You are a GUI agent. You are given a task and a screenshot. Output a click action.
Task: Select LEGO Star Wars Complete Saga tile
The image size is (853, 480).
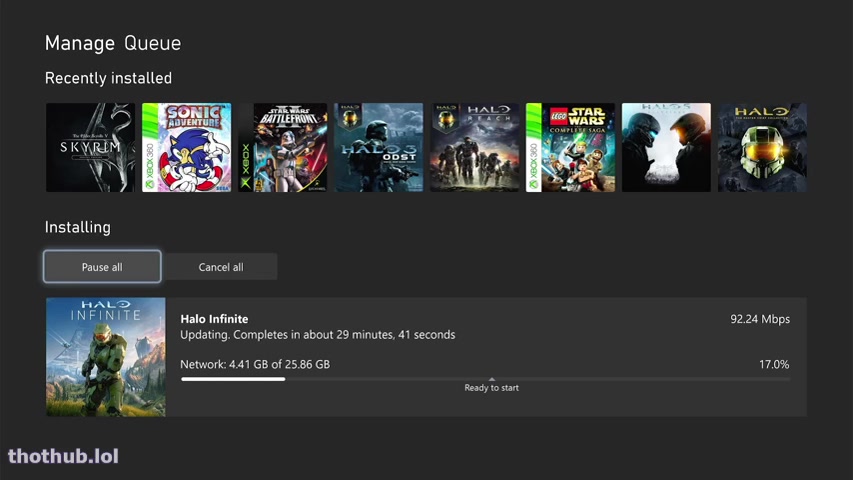click(x=571, y=147)
